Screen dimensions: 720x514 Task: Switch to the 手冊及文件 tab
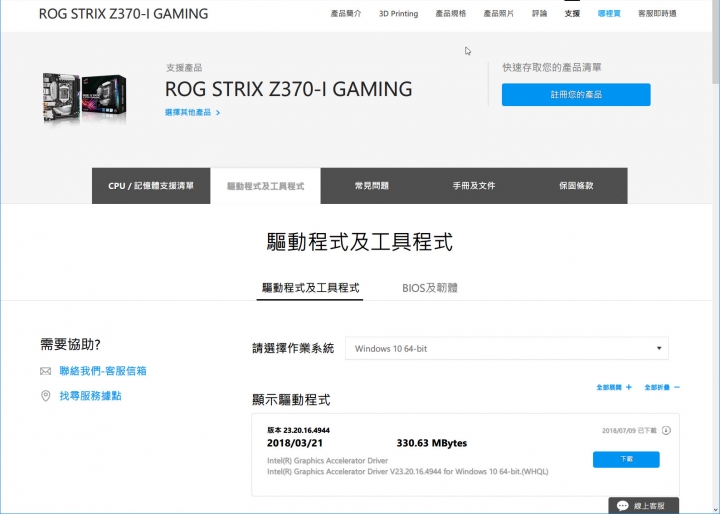[x=474, y=186]
